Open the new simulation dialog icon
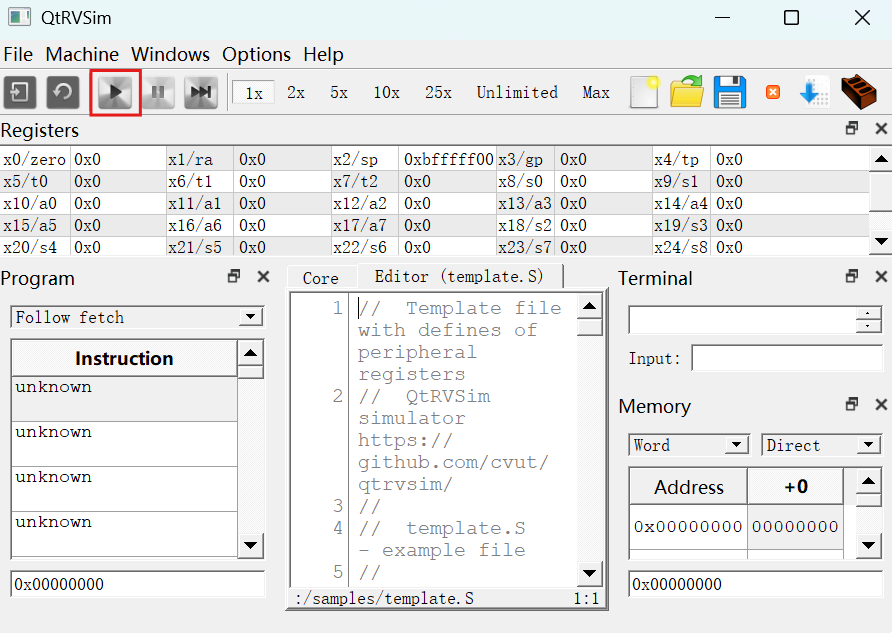 (x=20, y=92)
